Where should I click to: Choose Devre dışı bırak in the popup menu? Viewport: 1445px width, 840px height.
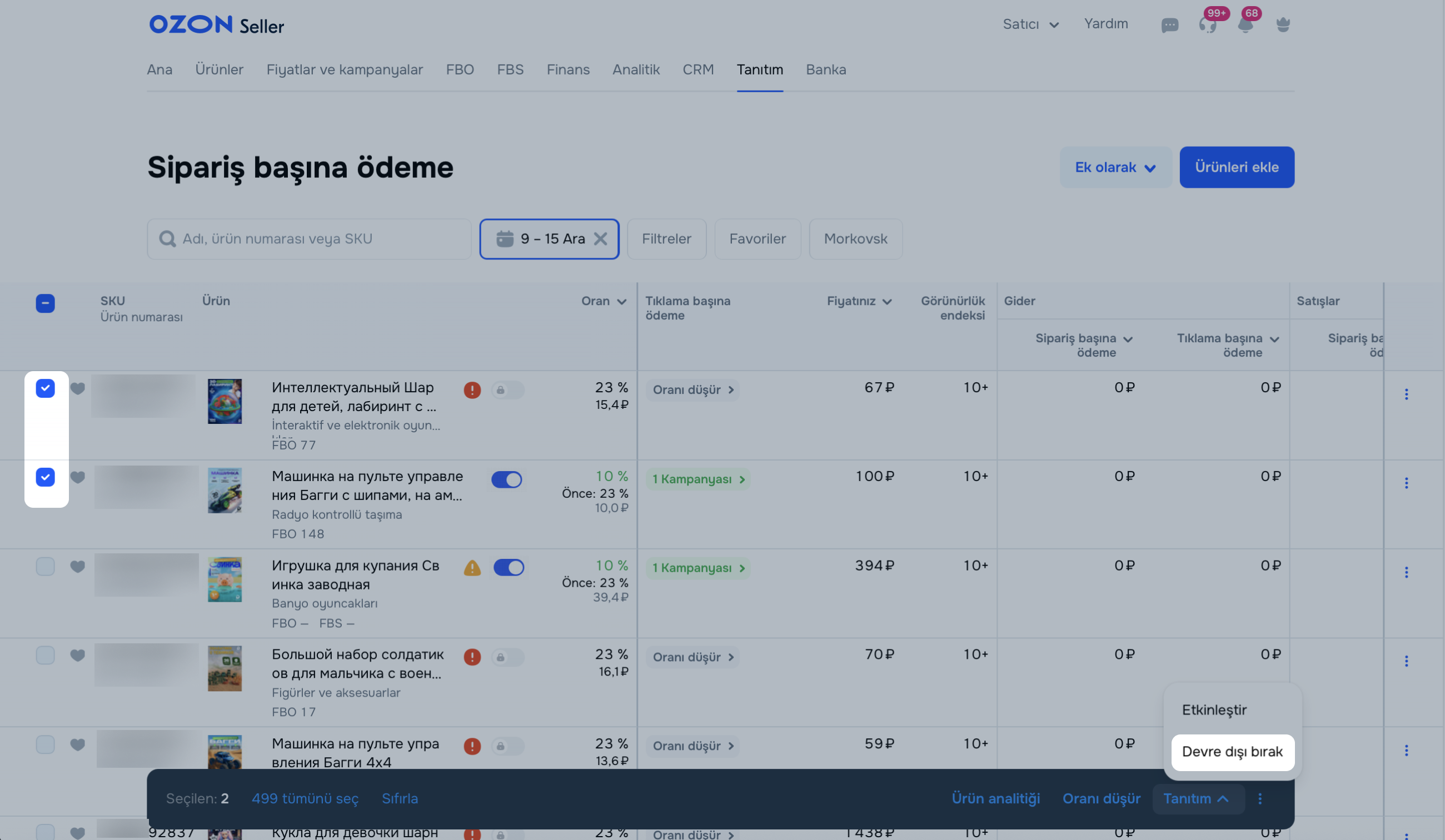(x=1232, y=752)
